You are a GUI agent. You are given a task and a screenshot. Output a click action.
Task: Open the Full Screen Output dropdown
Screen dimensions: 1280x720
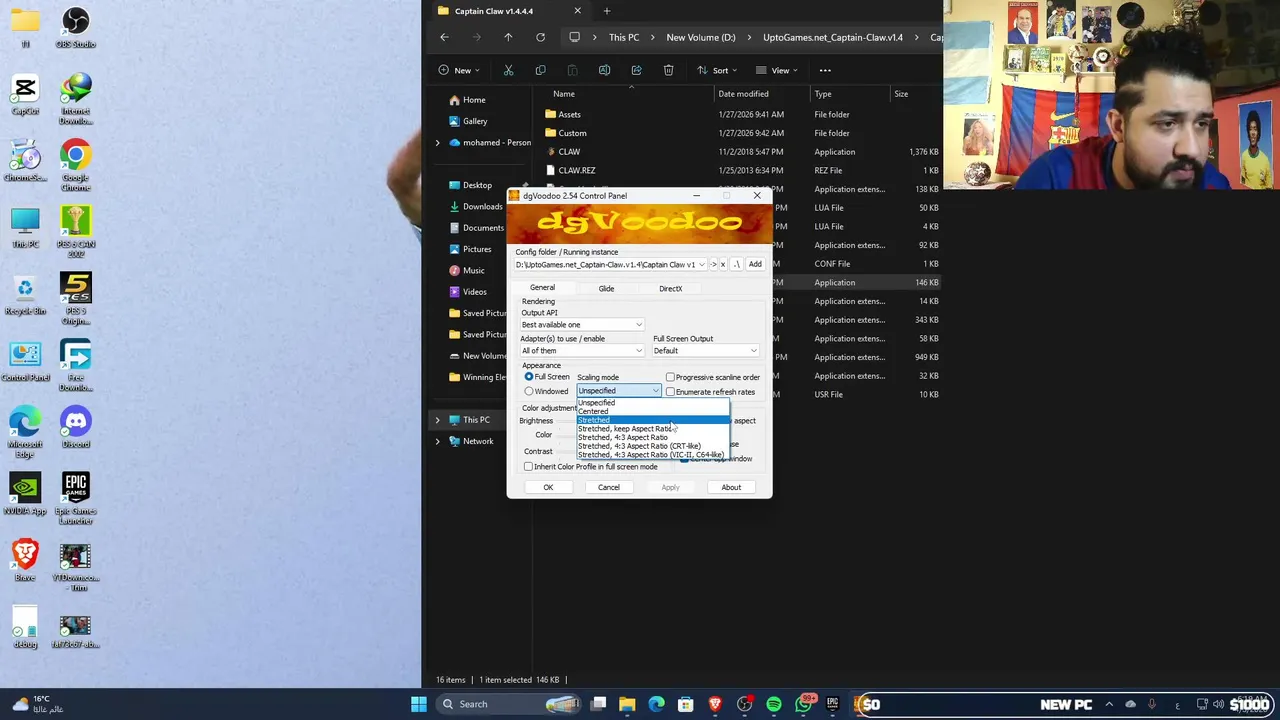[x=706, y=350]
